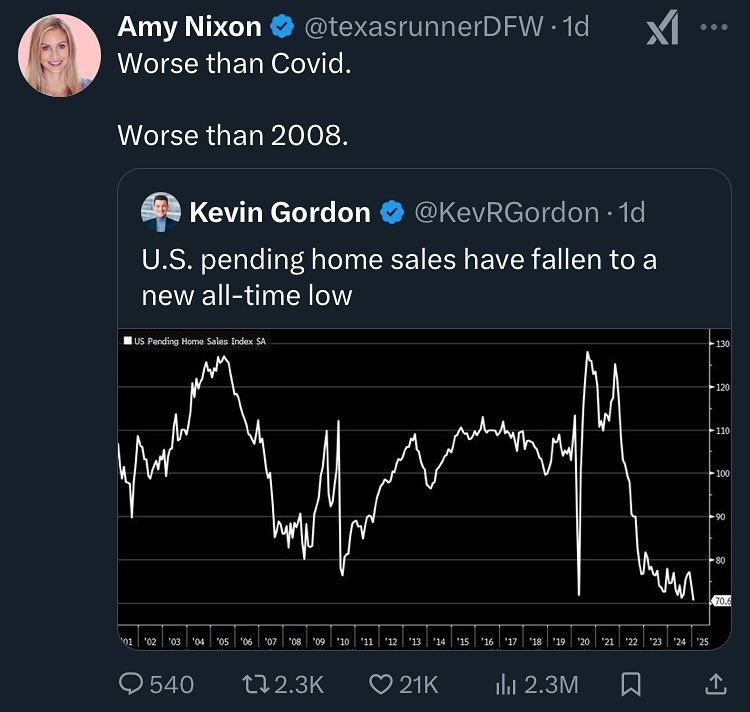Open Kevin Gordon's small avatar
The height and width of the screenshot is (712, 750).
[161, 212]
